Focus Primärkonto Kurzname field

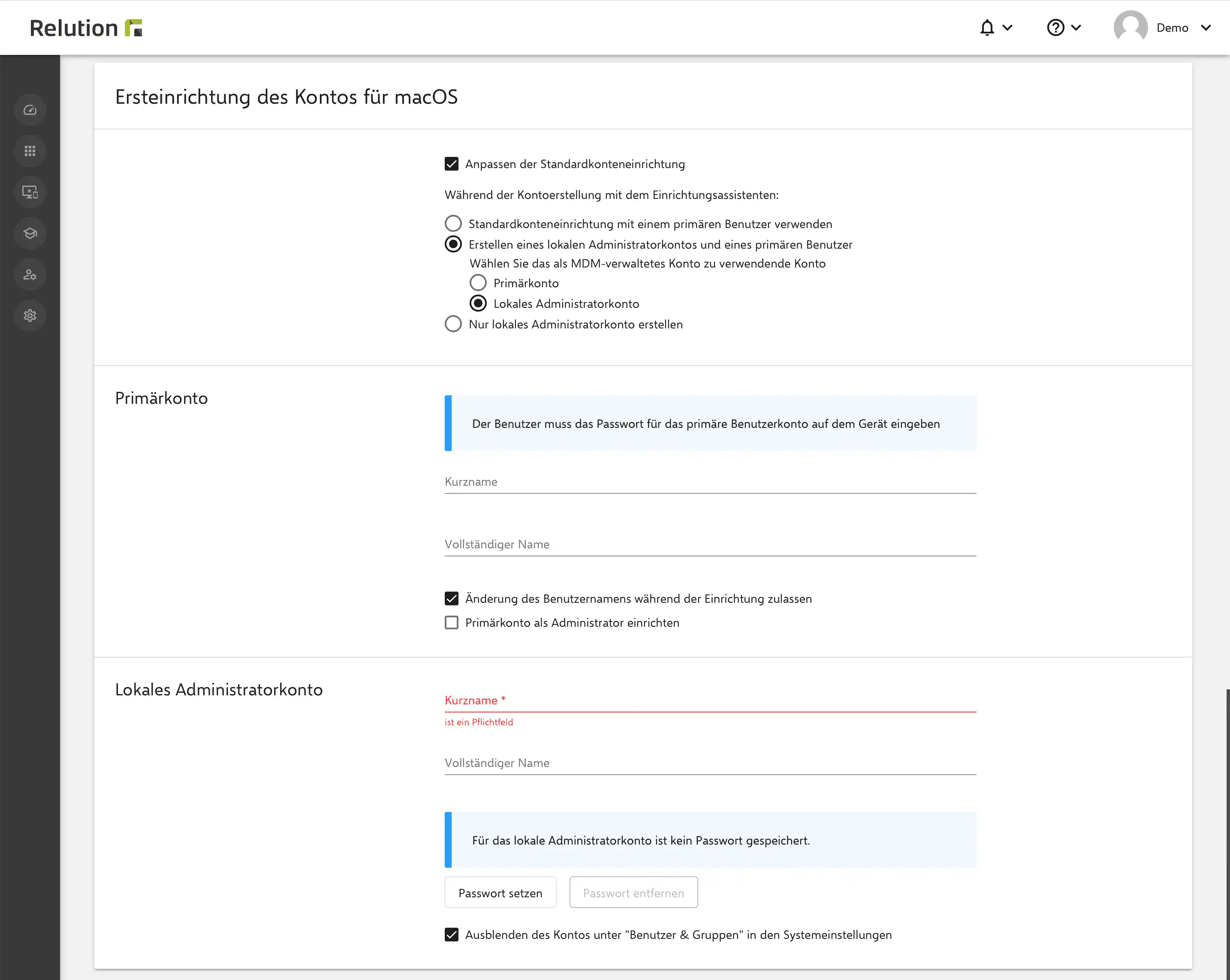click(x=710, y=482)
